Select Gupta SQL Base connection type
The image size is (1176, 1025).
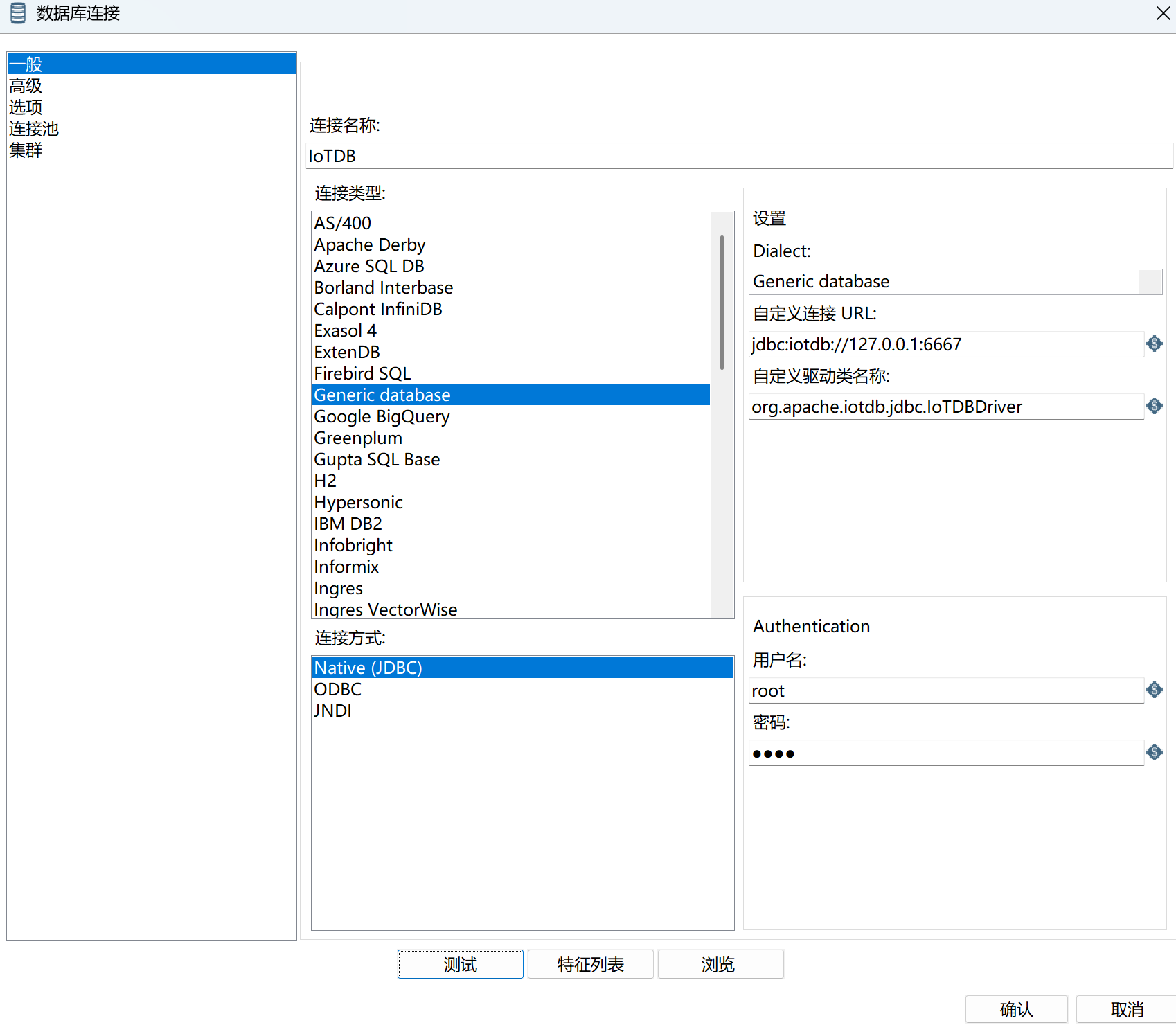tap(511, 459)
